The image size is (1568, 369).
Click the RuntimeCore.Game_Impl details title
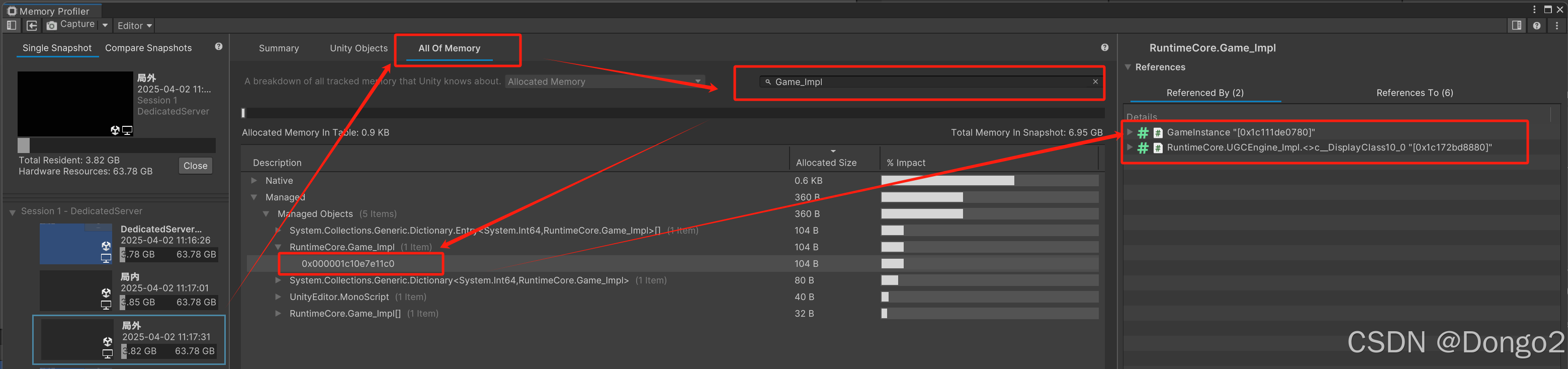pyautogui.click(x=1212, y=48)
